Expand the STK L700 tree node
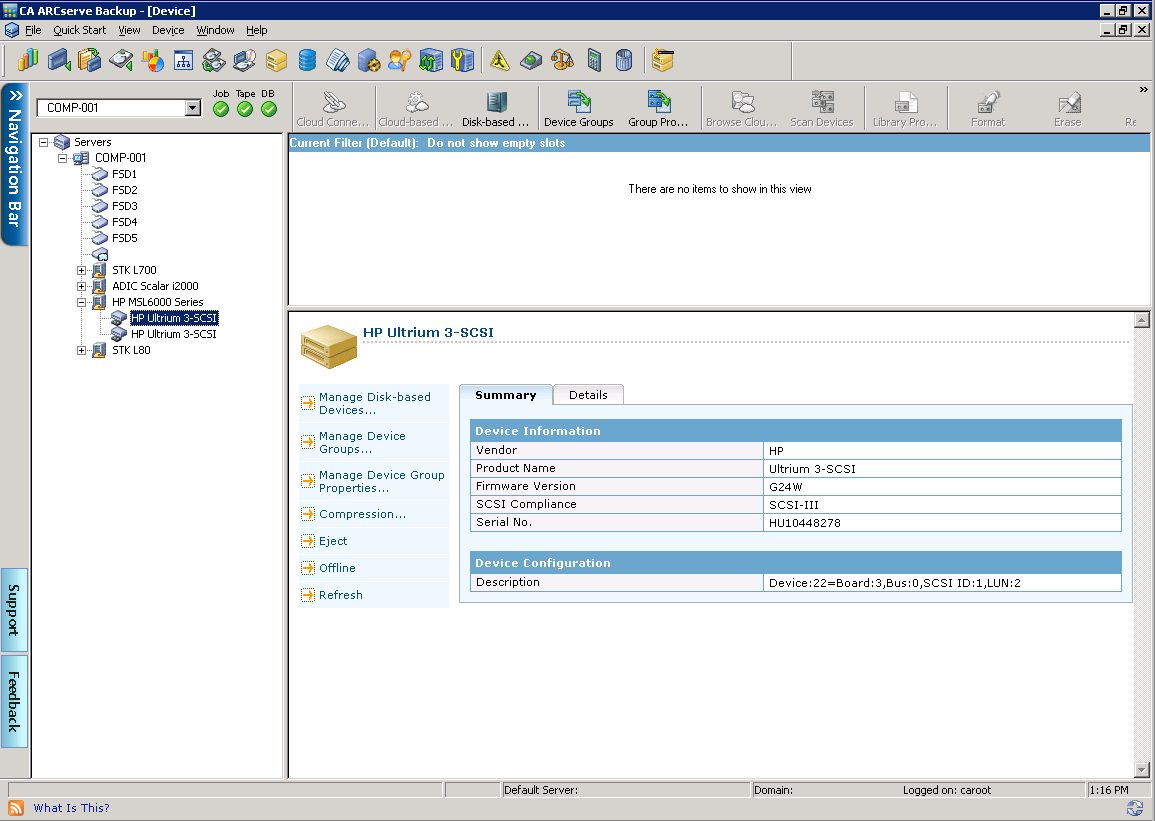1155x821 pixels. (x=82, y=269)
